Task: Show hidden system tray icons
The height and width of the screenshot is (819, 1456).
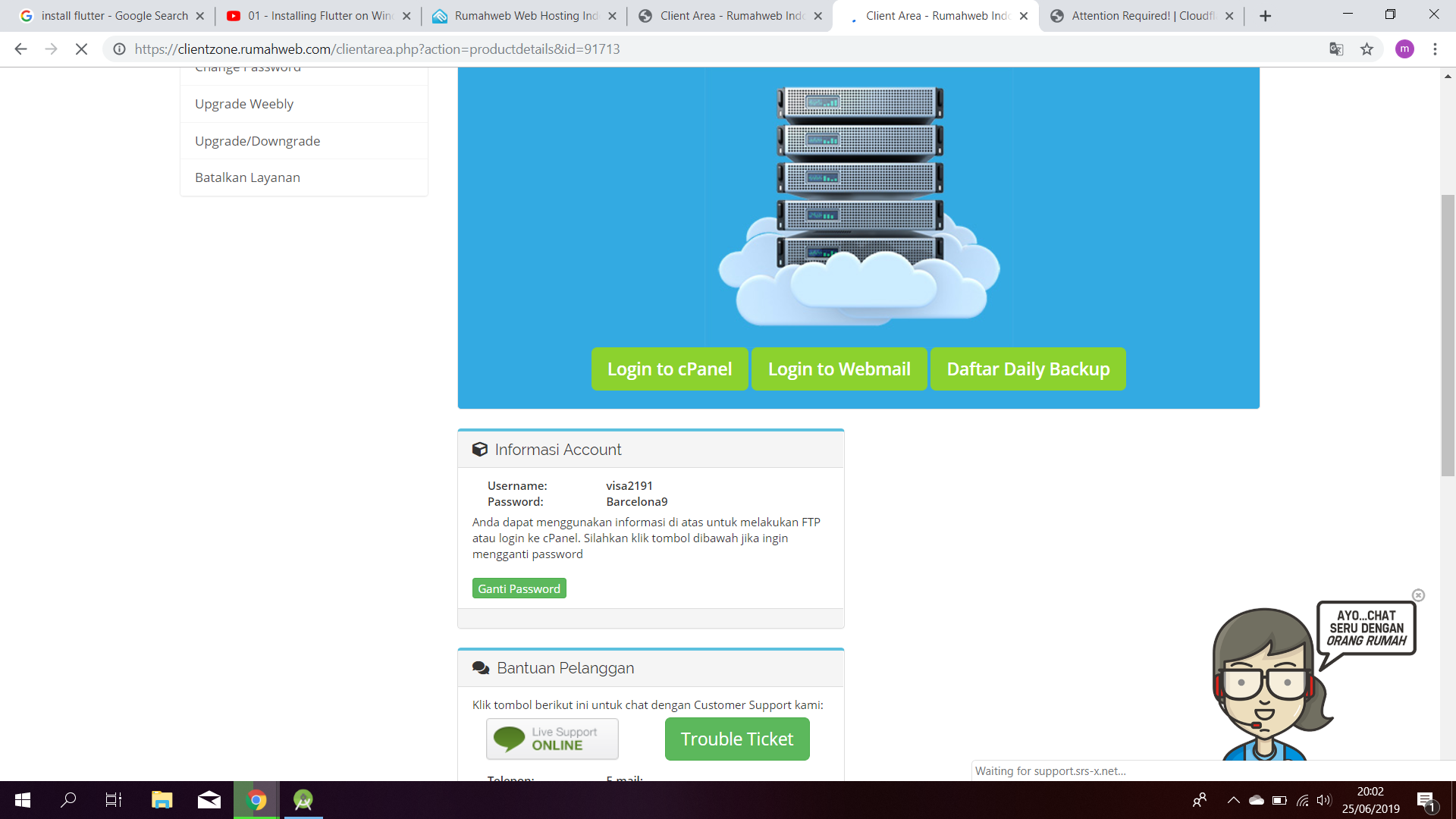Action: [x=1233, y=800]
